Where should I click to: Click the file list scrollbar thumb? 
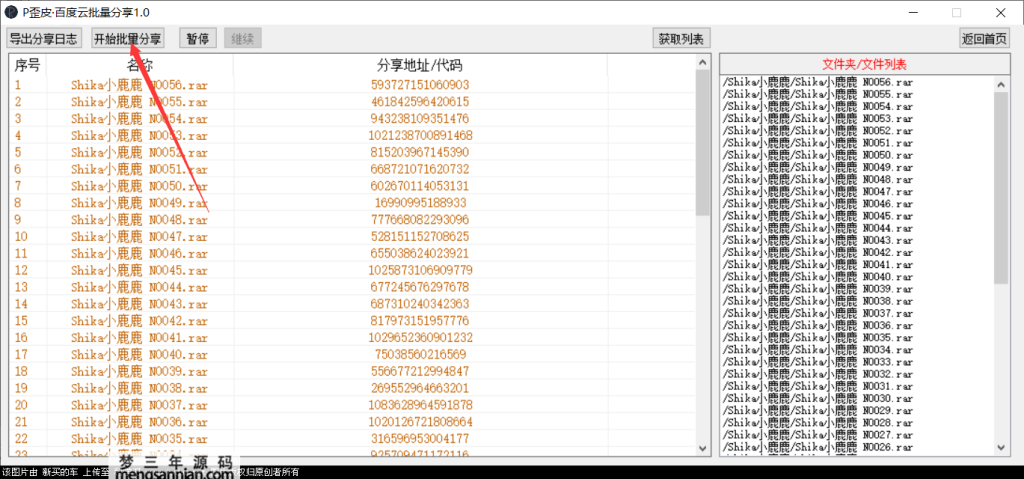1002,188
